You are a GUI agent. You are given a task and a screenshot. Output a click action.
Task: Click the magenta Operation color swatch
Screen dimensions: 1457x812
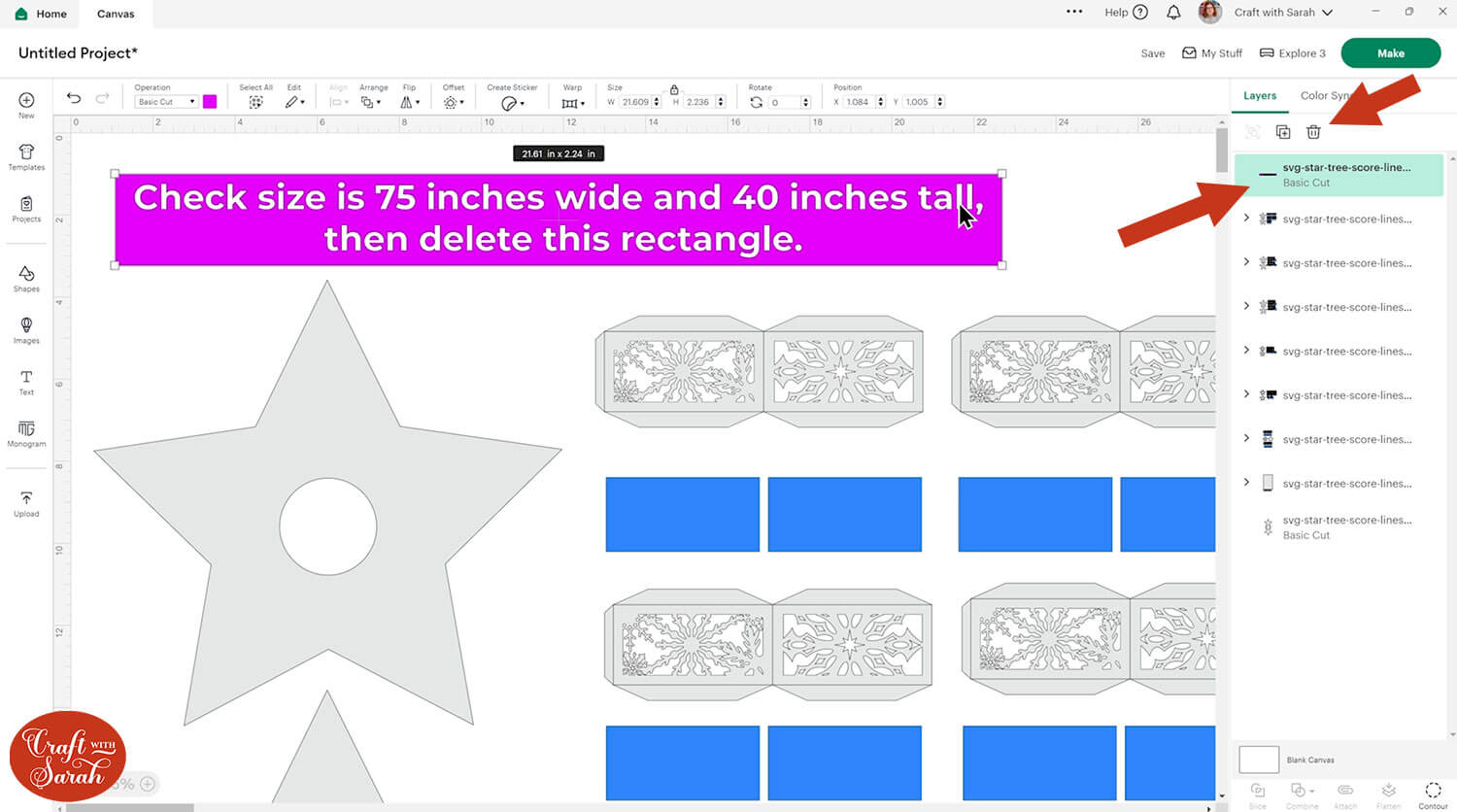tap(210, 101)
